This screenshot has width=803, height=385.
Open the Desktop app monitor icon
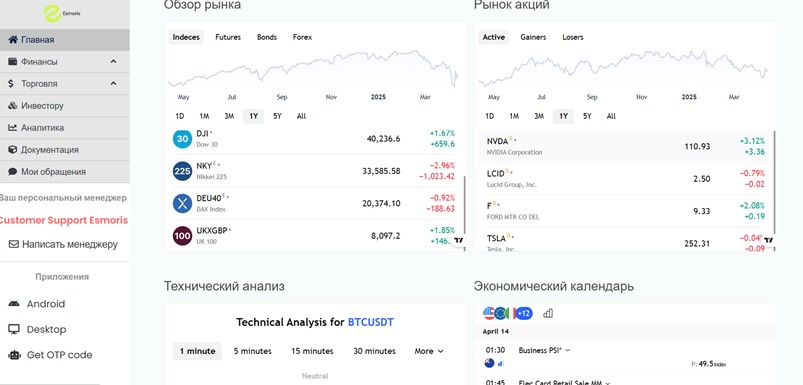[x=14, y=329]
